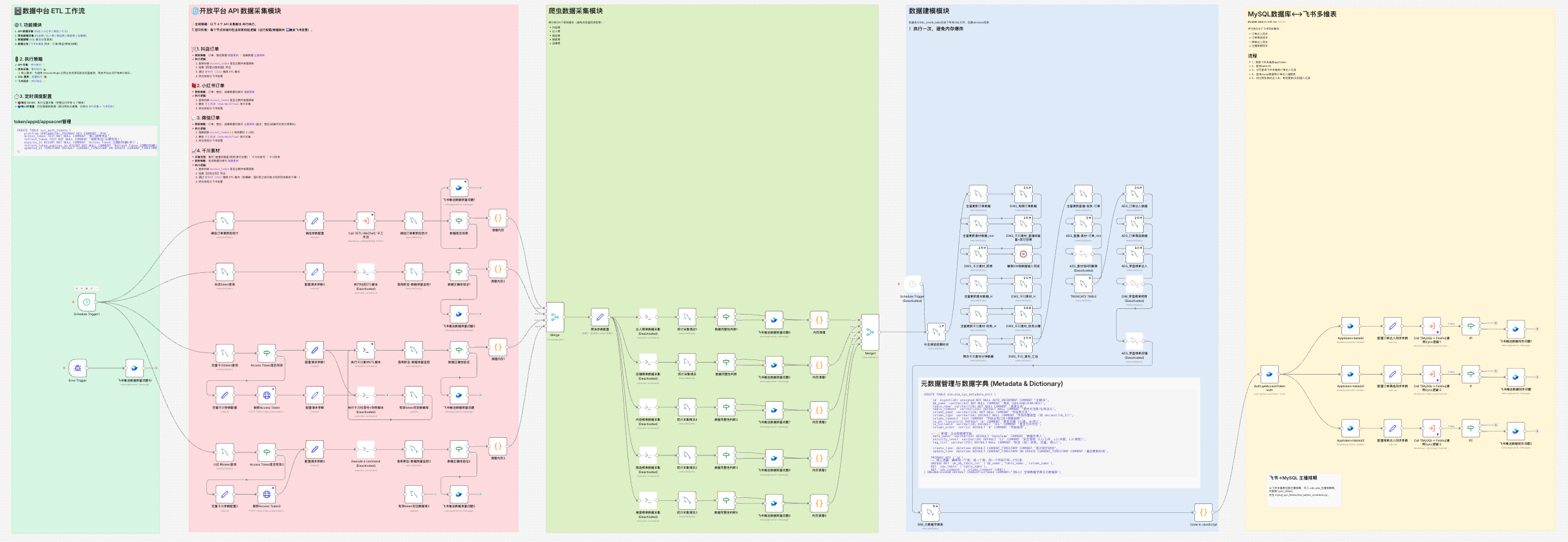Click the 刷新Access Token2 HTTP request node
Image resolution: width=1568 pixels, height=542 pixels.
tap(266, 494)
